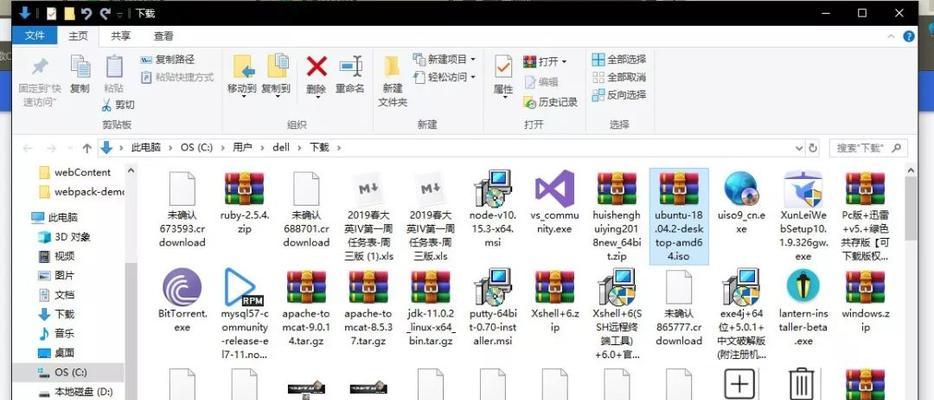Open address bar history dropdown arrow

798,148
